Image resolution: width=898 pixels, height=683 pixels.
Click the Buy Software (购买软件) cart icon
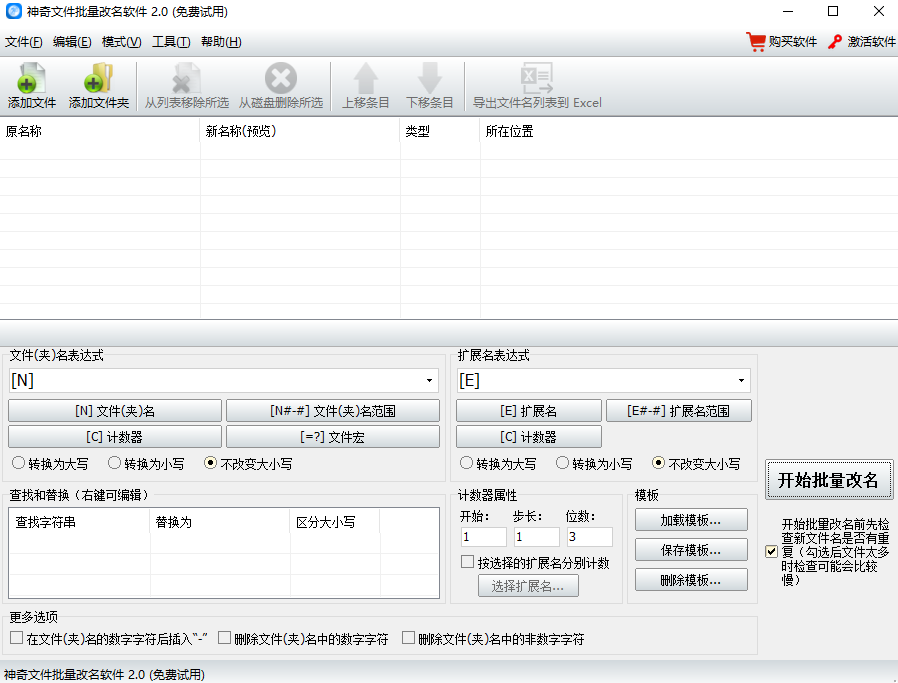(756, 42)
